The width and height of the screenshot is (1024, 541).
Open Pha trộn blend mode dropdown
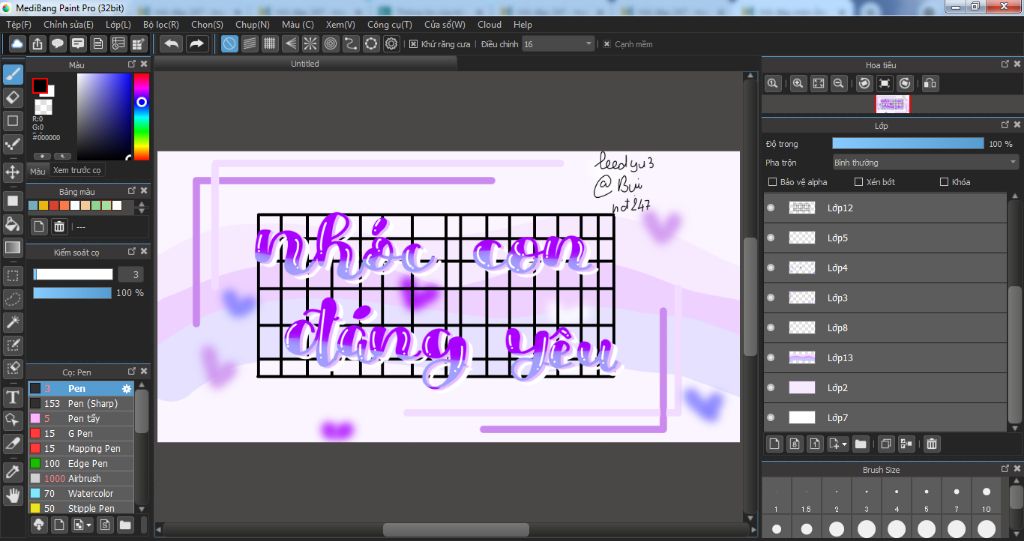point(925,162)
